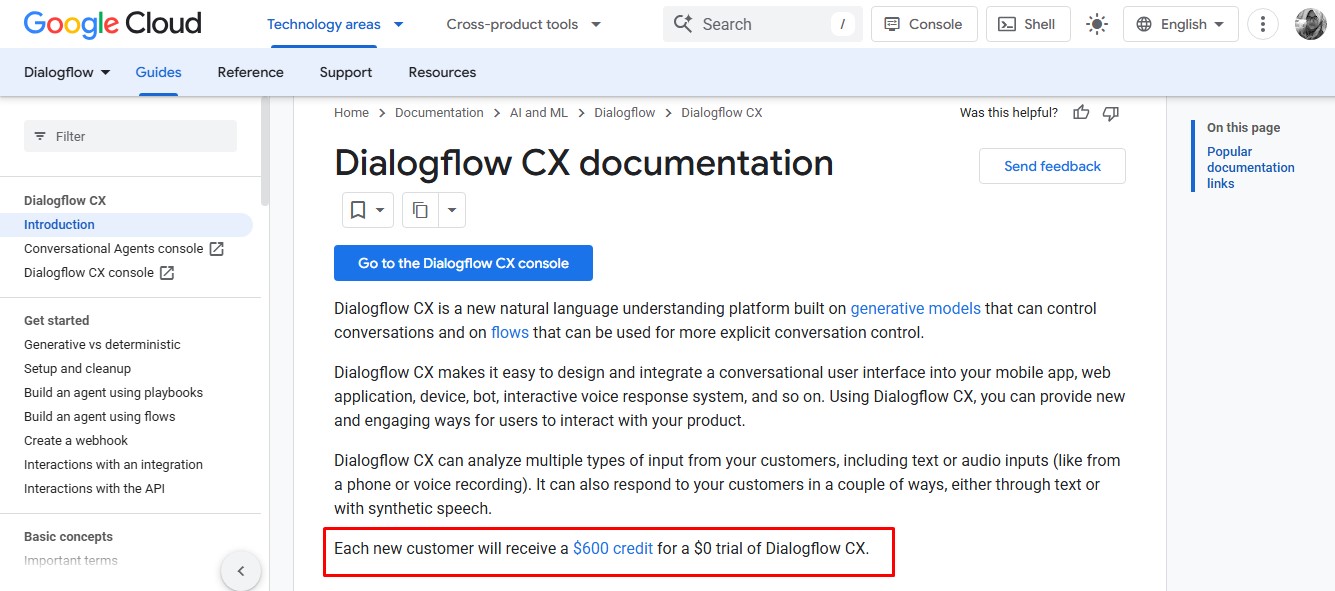The height and width of the screenshot is (591, 1335).
Task: Open the Cross-product tools dropdown
Action: [524, 24]
